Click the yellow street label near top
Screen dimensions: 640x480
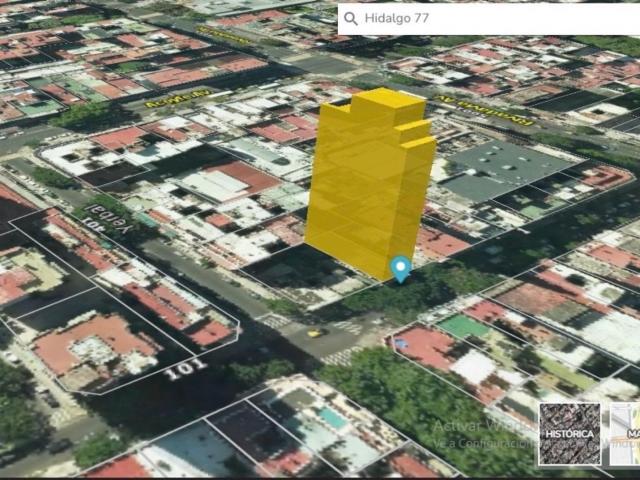(222, 36)
